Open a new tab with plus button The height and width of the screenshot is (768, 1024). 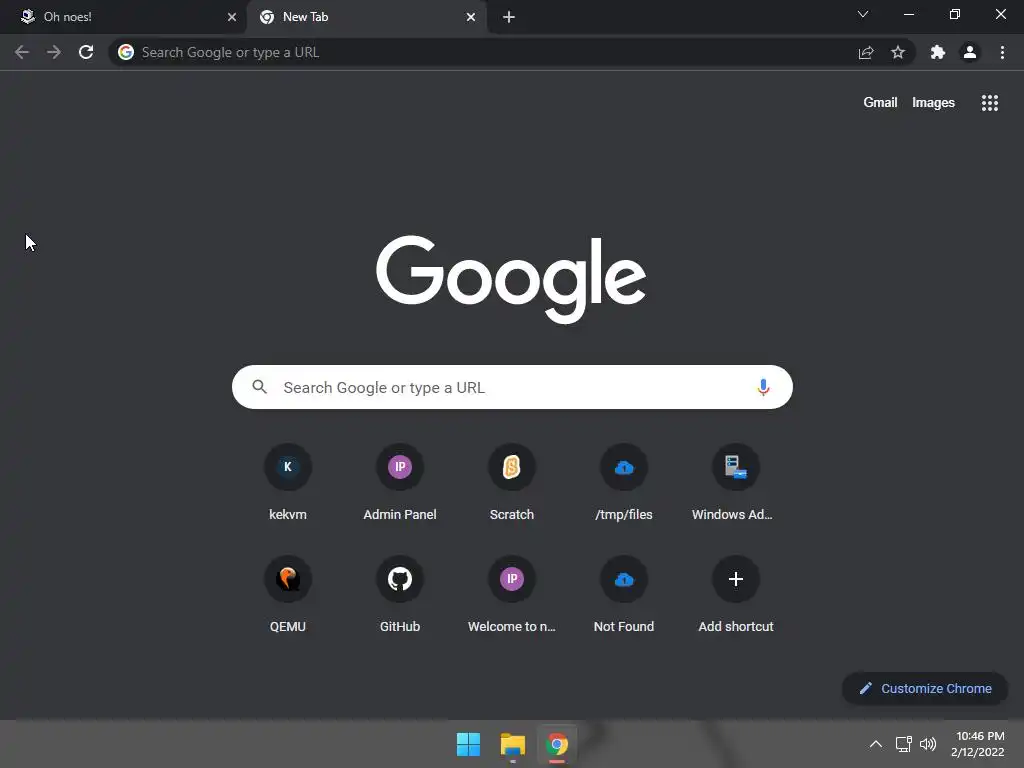[x=509, y=17]
